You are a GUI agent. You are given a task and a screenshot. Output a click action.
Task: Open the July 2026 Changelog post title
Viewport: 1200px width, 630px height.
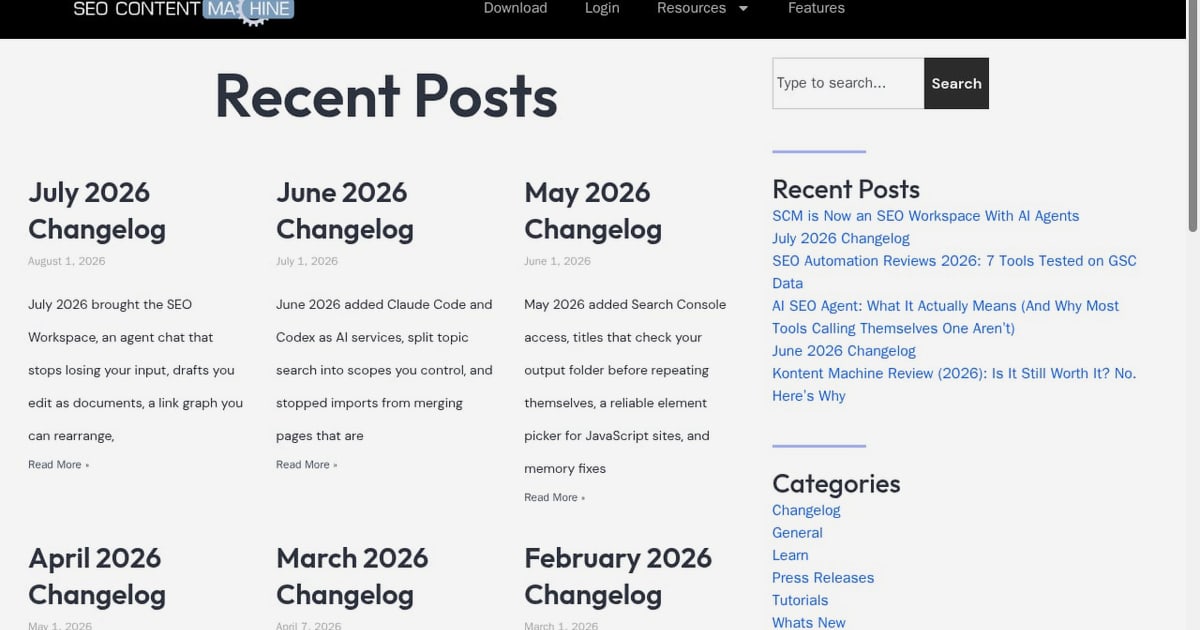pyautogui.click(x=97, y=210)
